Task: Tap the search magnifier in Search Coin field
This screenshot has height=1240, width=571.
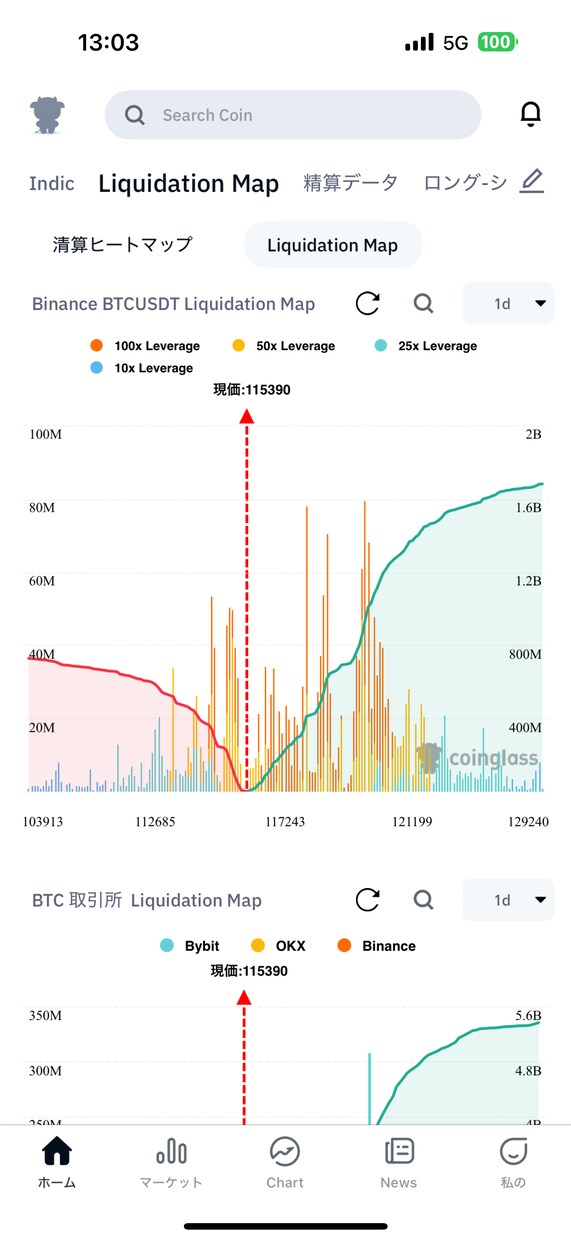Action: [135, 115]
